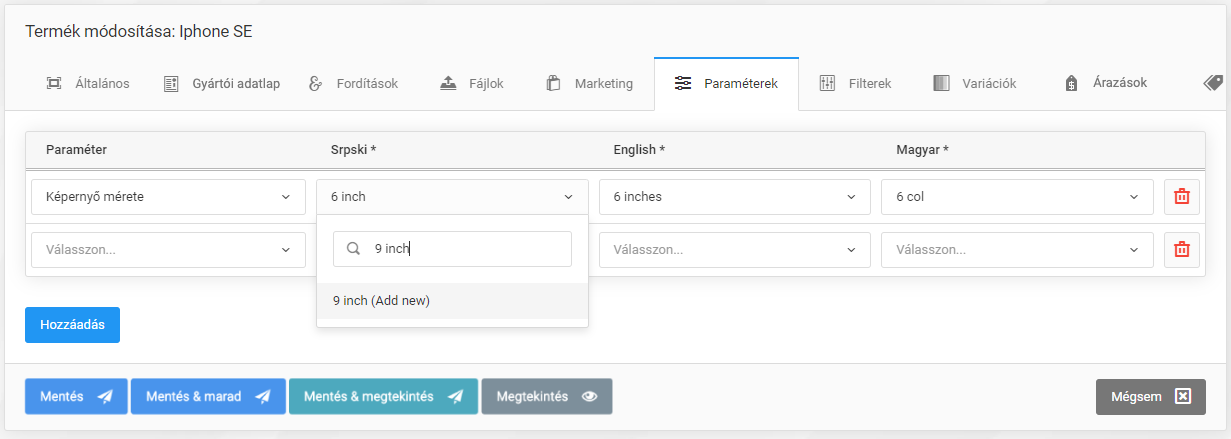Click the Gyártói adatlap sheet icon
The width and height of the screenshot is (1231, 439).
click(171, 84)
